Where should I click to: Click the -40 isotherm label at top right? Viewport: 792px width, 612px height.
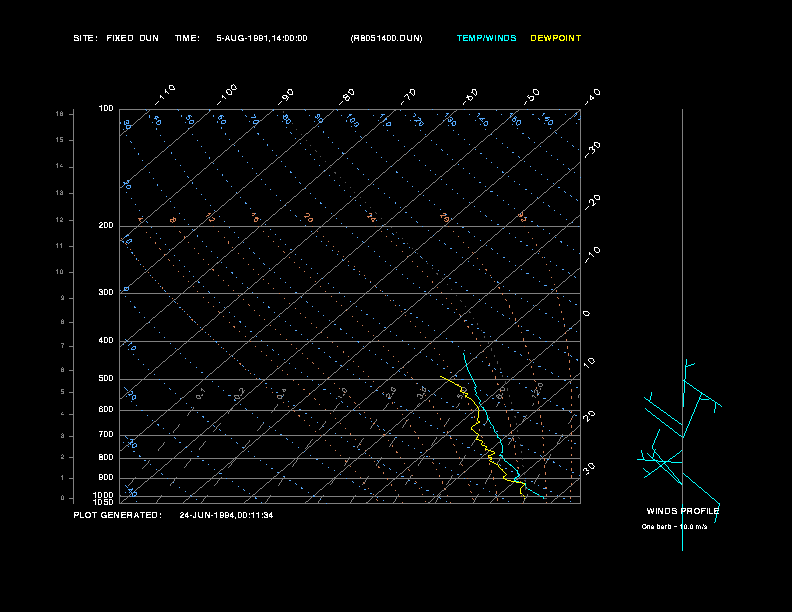[592, 97]
